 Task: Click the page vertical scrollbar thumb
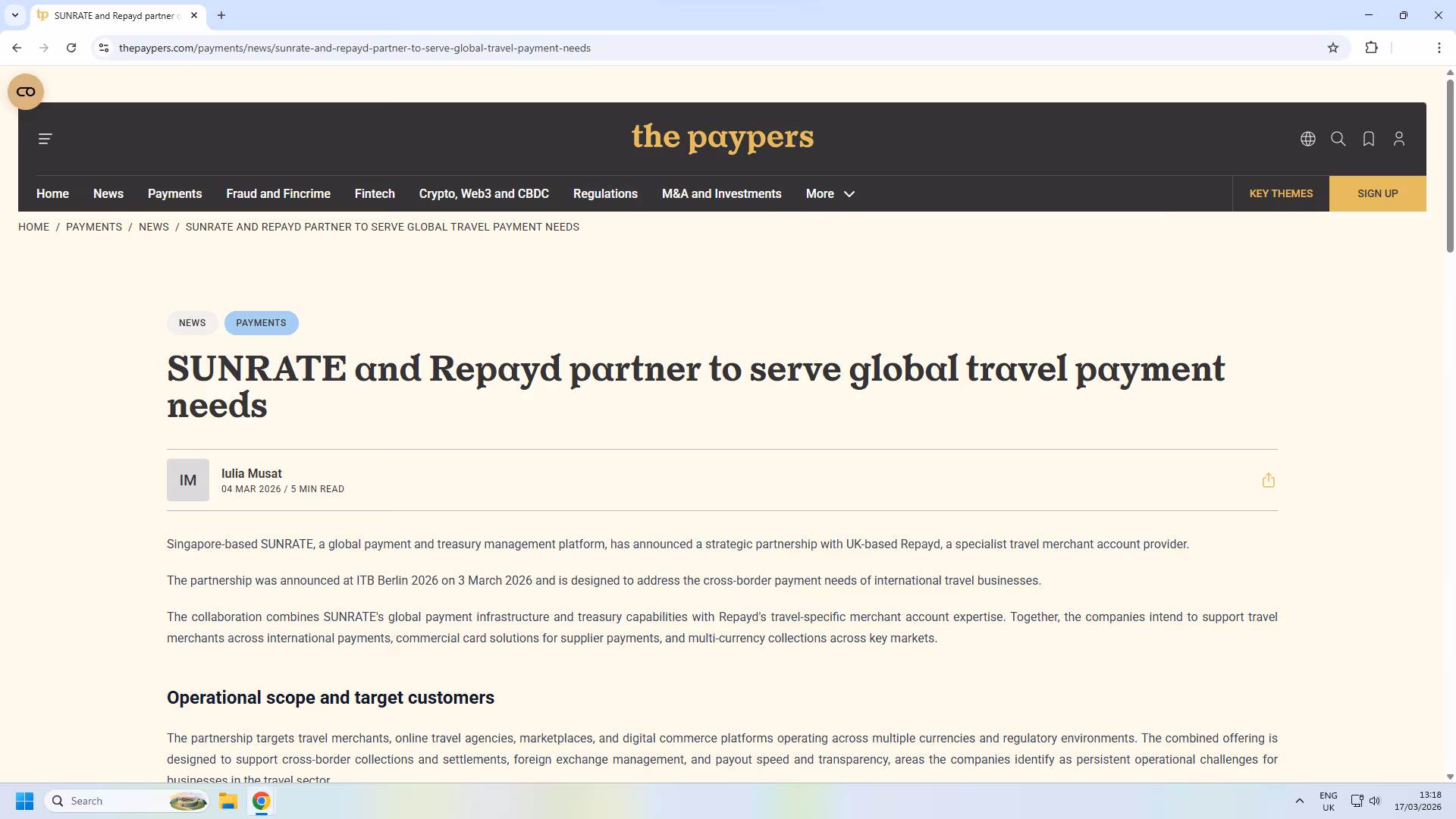(x=1450, y=165)
